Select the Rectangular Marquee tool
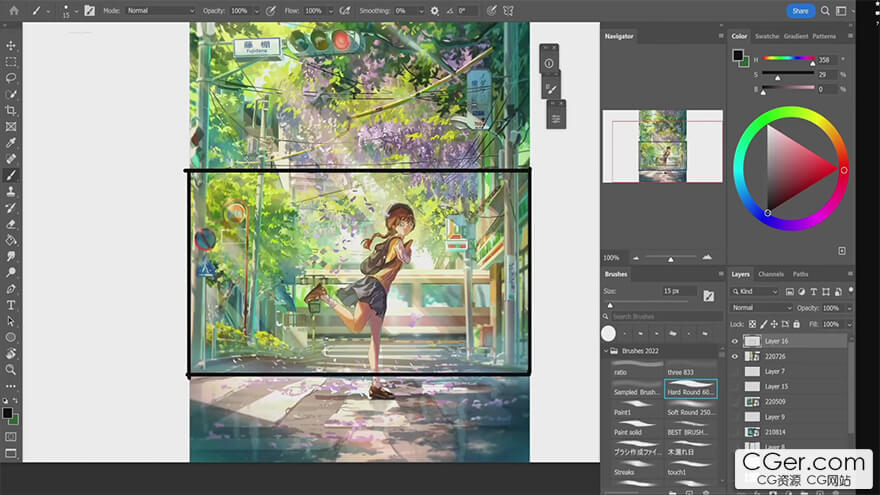Image resolution: width=880 pixels, height=495 pixels. tap(11, 62)
